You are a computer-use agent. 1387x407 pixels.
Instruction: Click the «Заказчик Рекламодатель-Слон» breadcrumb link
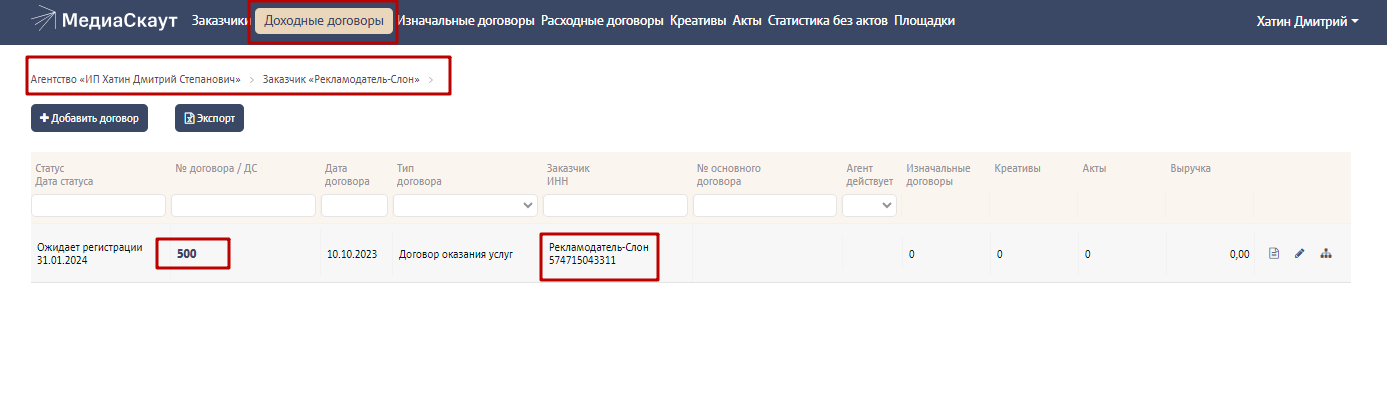pyautogui.click(x=341, y=78)
